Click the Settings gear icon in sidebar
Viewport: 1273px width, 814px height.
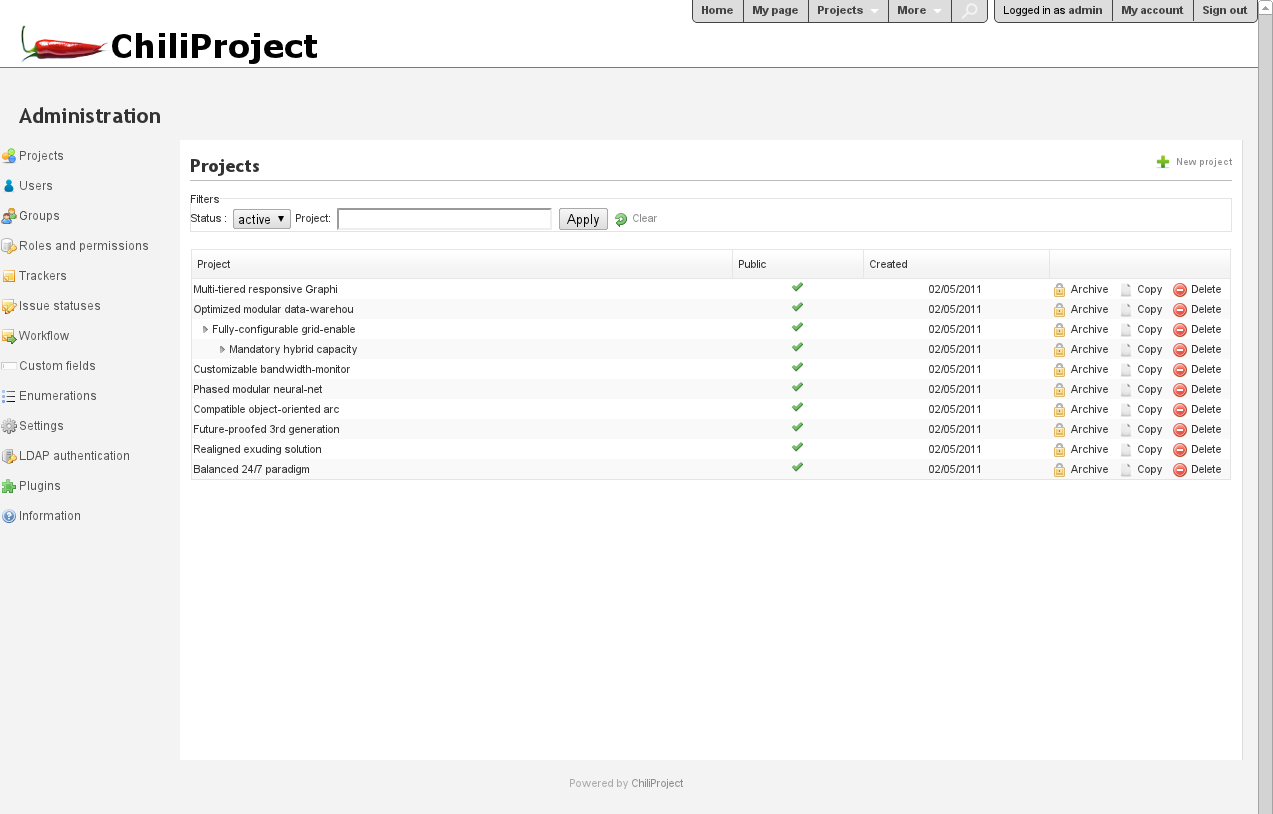(x=9, y=426)
